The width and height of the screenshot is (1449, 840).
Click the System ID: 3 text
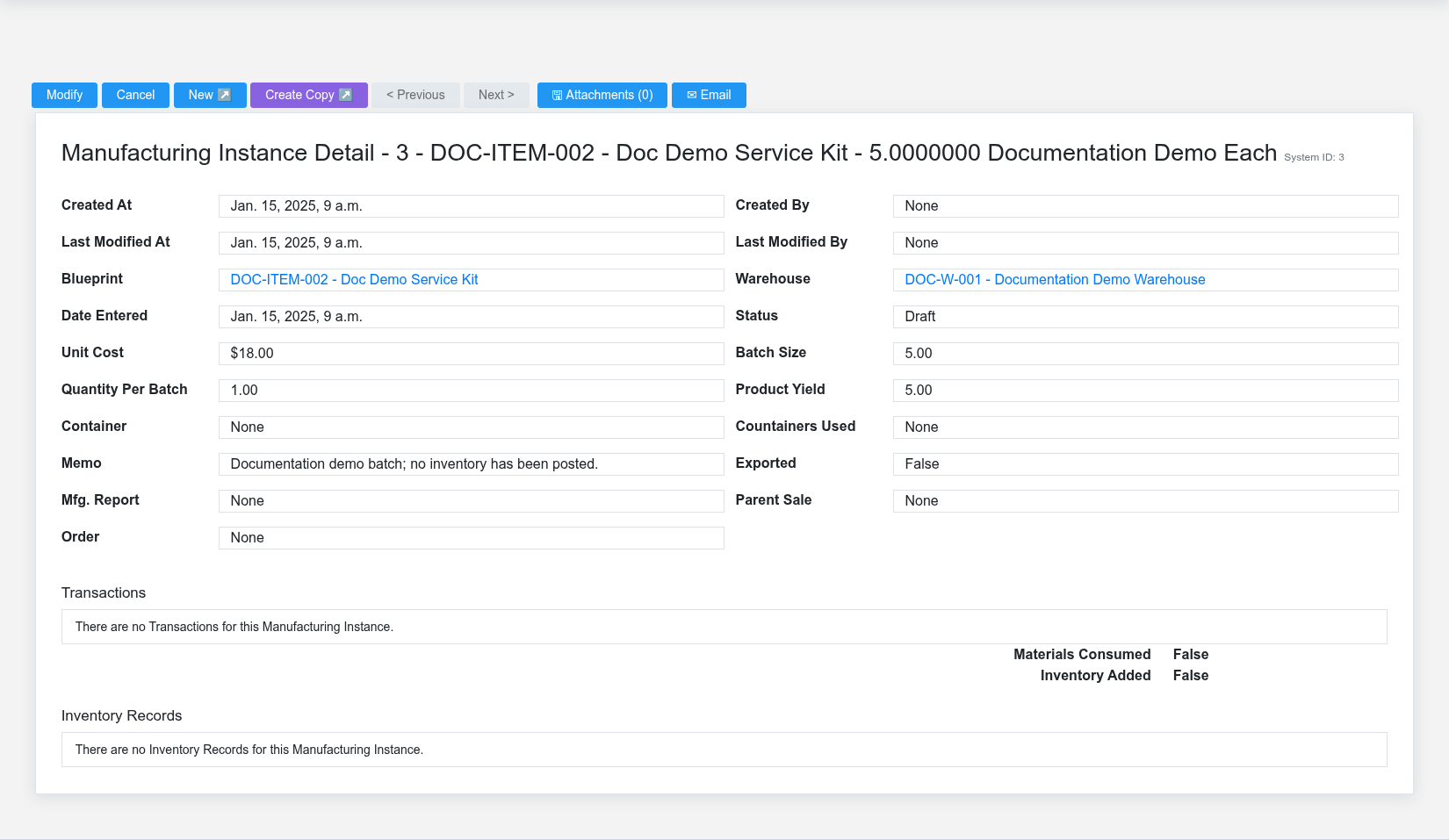1314,157
